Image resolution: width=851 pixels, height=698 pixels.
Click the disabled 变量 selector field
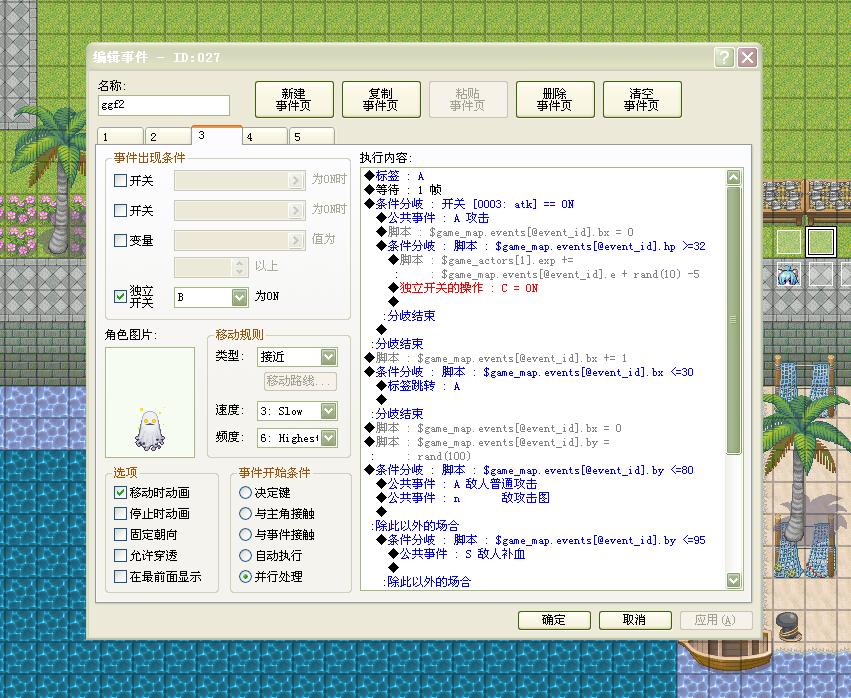pyautogui.click(x=240, y=240)
